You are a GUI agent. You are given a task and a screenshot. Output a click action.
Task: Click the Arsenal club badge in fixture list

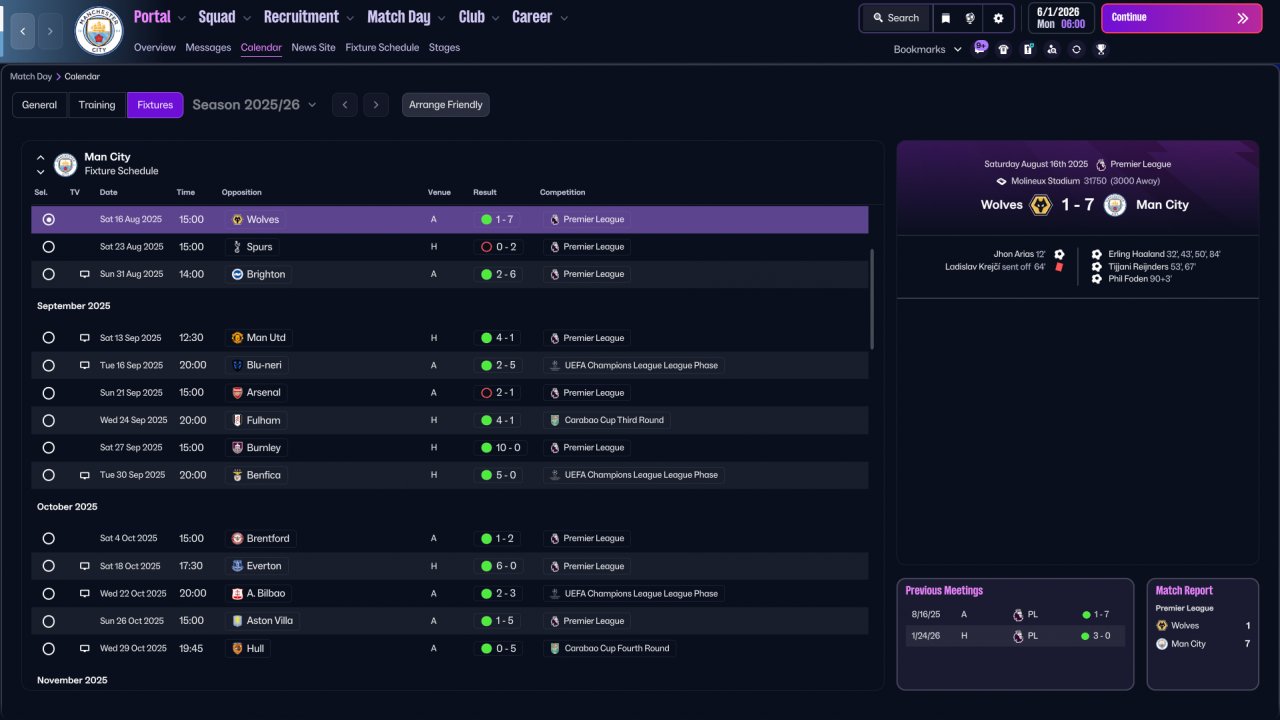(237, 393)
